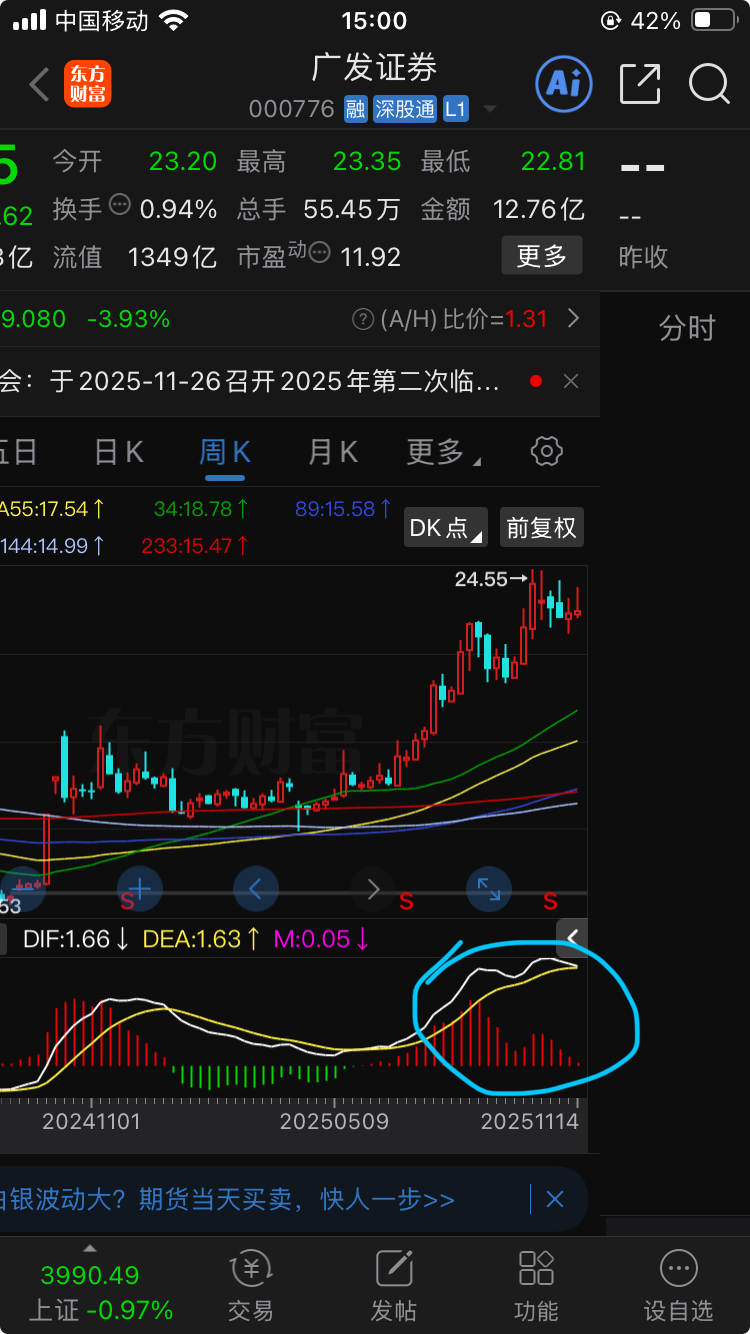Expand the 更多 chart period dropdown

[443, 452]
